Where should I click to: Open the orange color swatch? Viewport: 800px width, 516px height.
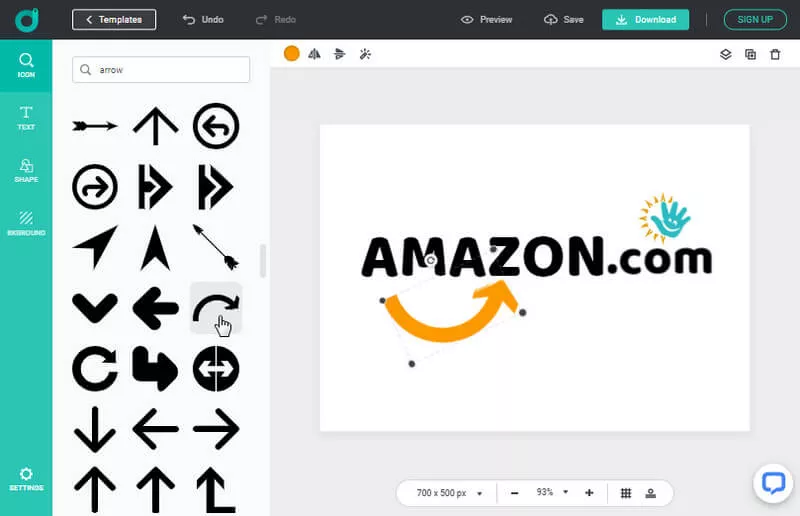point(291,54)
